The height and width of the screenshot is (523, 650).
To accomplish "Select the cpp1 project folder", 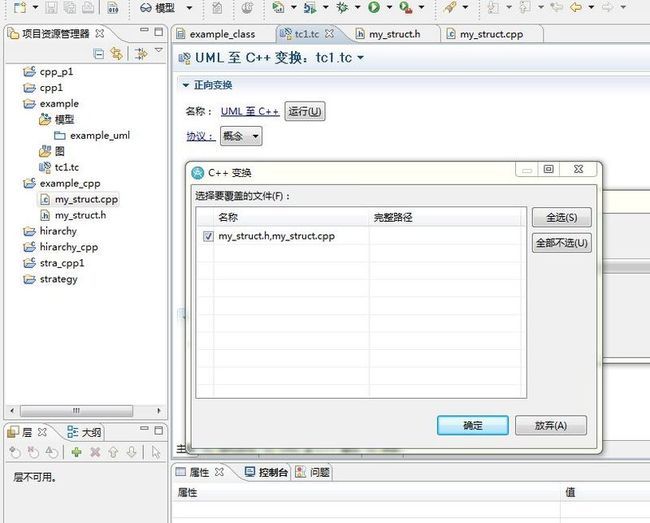I will coord(44,88).
